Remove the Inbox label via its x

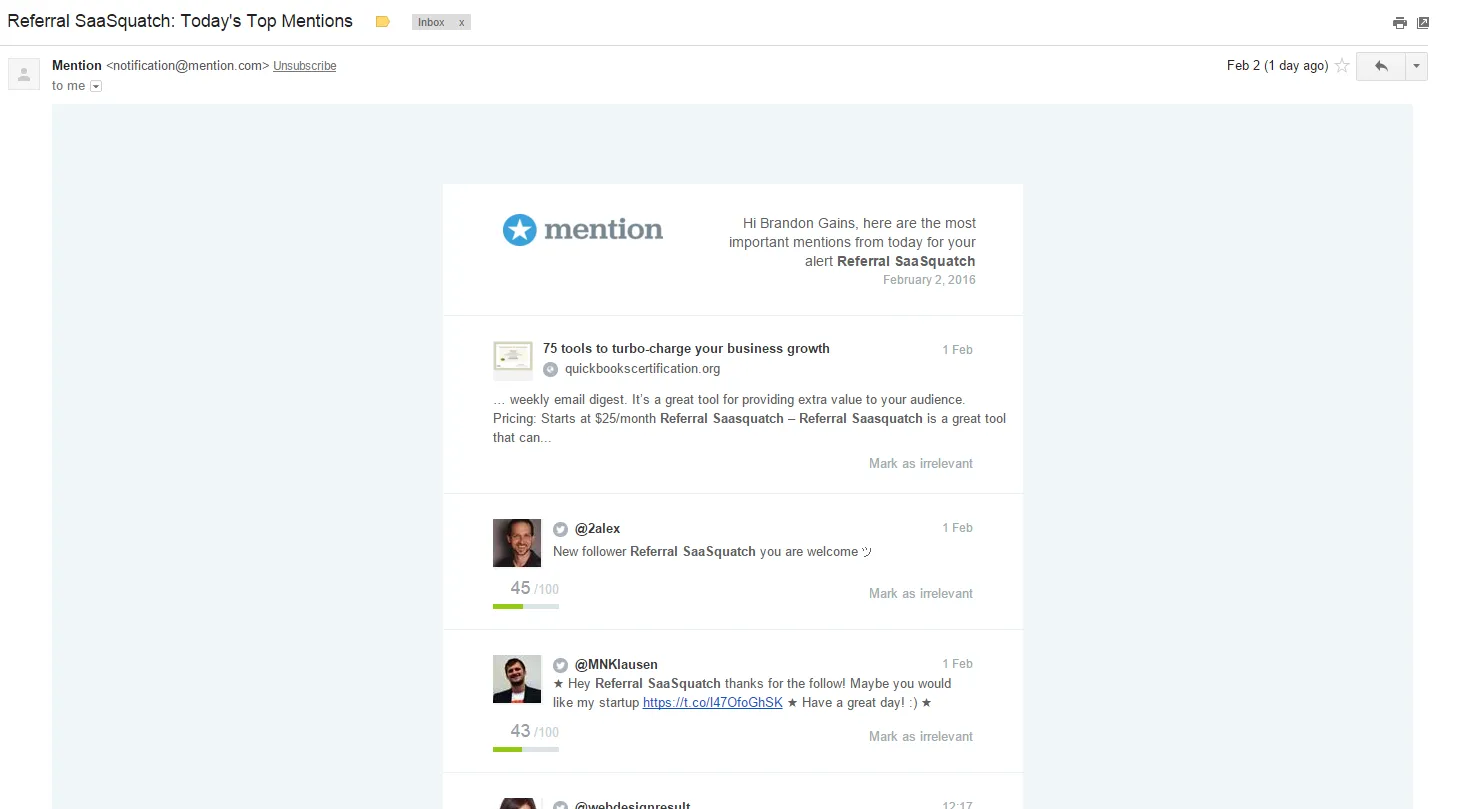[x=461, y=22]
